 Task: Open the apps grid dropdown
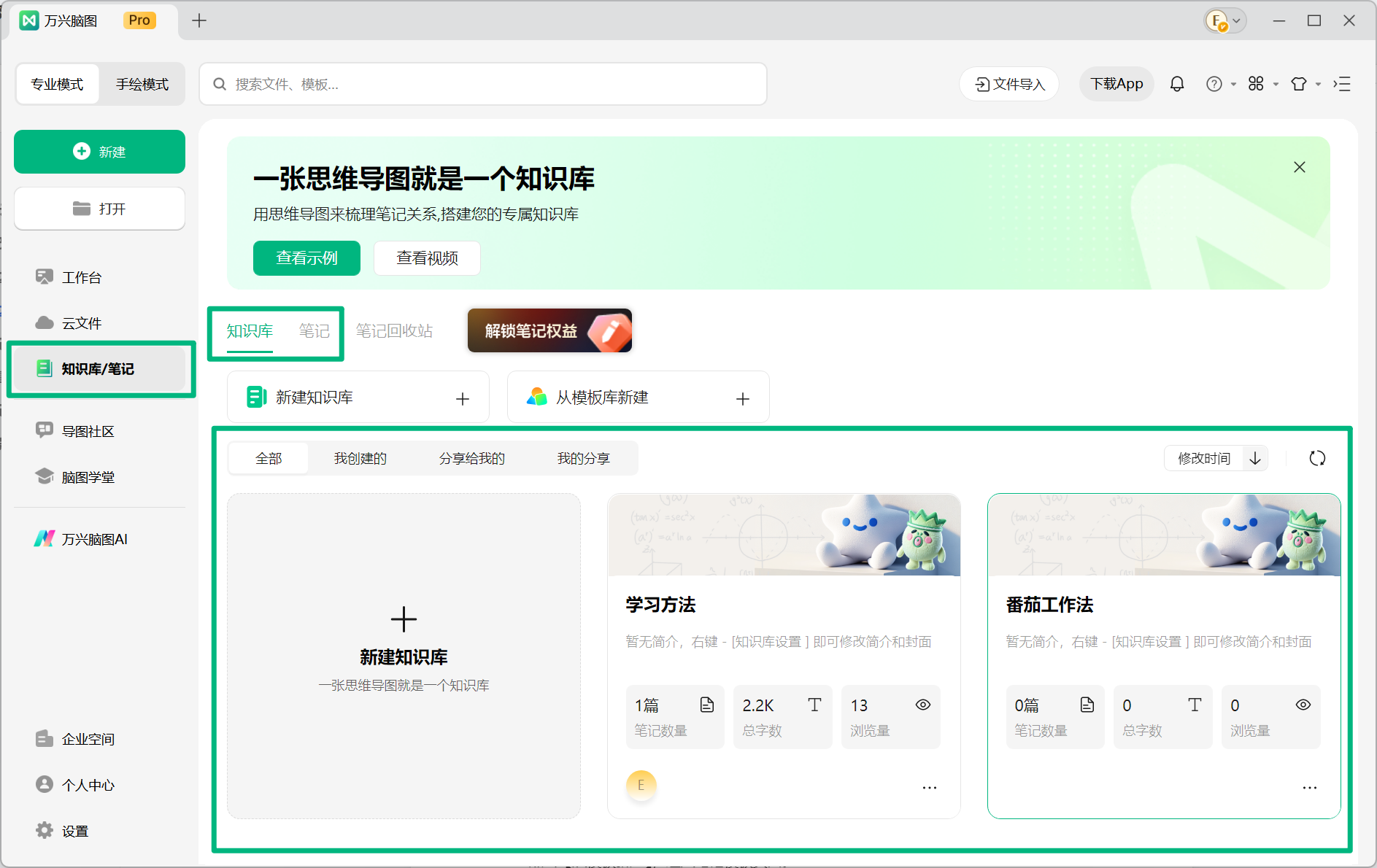(1262, 84)
